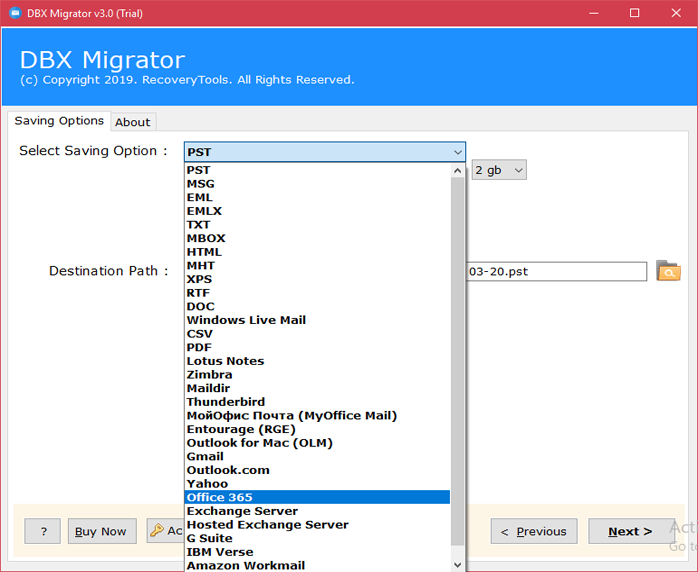
Task: Select DOC saving option
Action: click(x=317, y=307)
